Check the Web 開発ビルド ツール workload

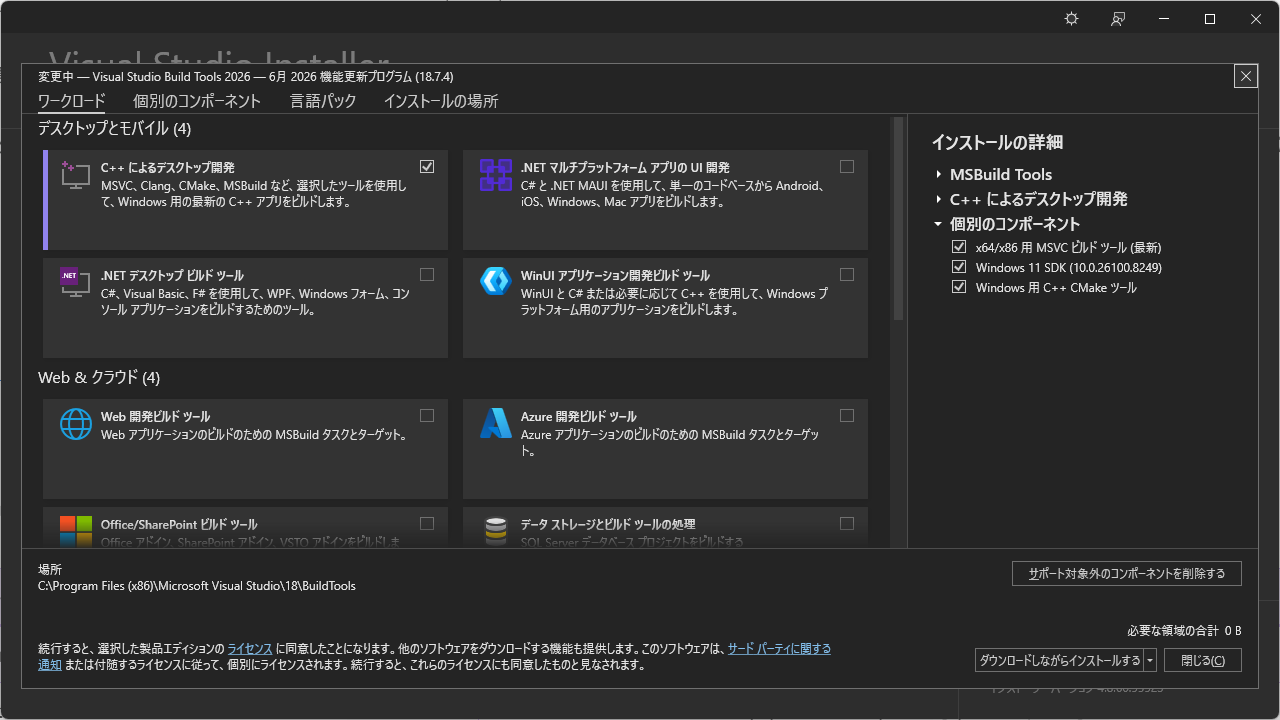click(x=427, y=416)
